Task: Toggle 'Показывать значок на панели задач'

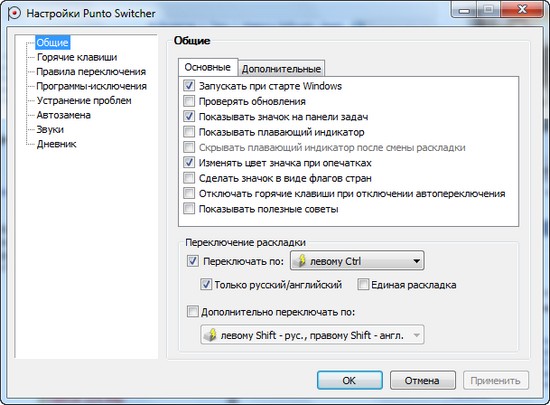Action: [189, 116]
